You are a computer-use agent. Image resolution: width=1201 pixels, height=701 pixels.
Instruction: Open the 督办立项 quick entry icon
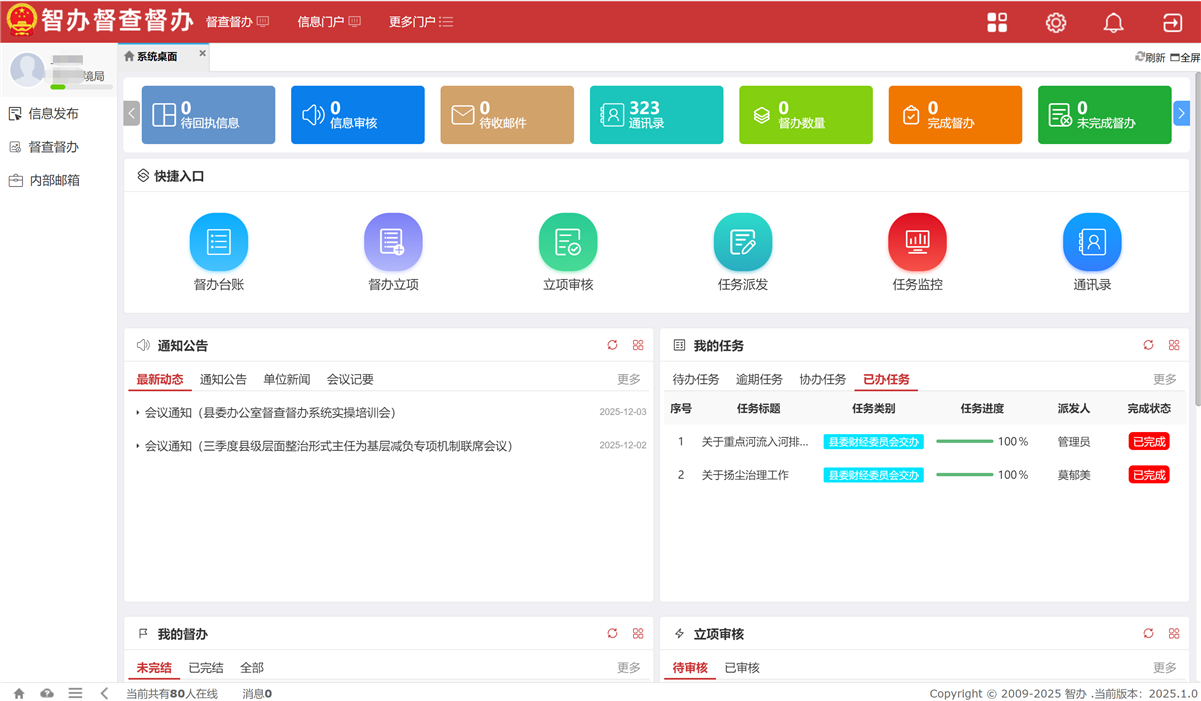point(393,242)
